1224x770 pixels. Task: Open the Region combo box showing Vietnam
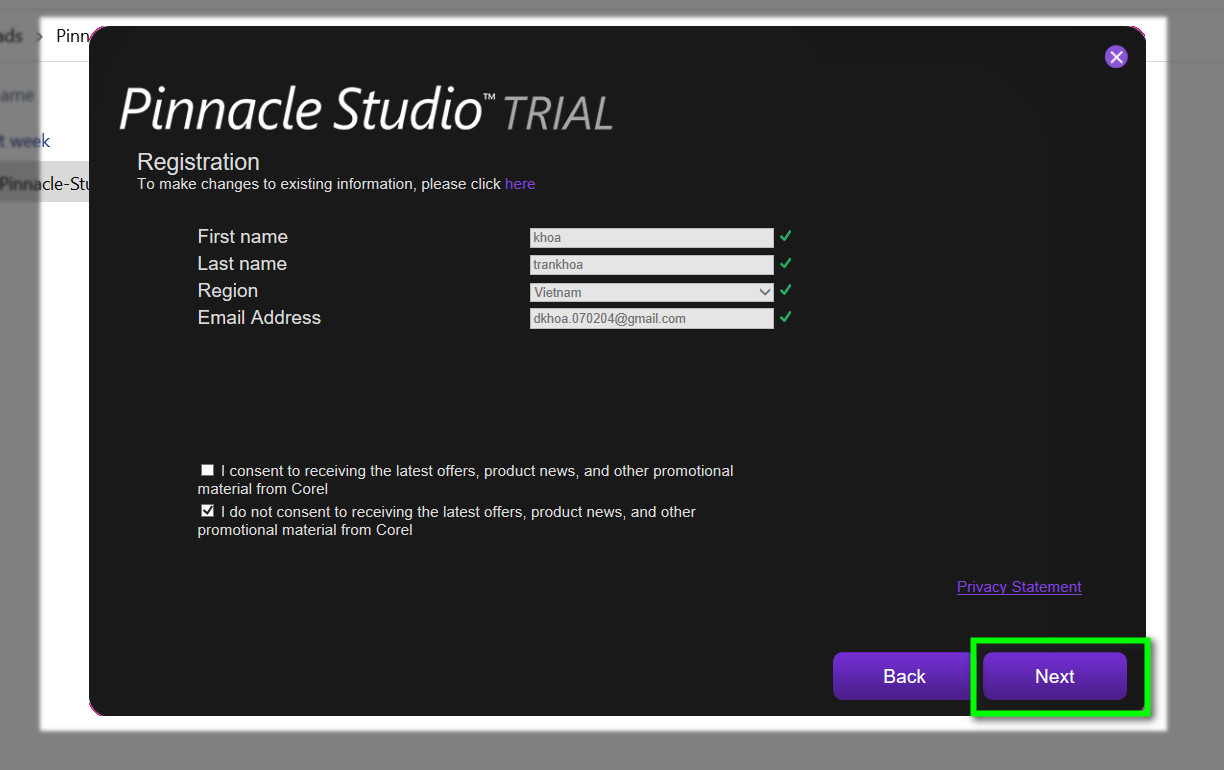tap(652, 292)
